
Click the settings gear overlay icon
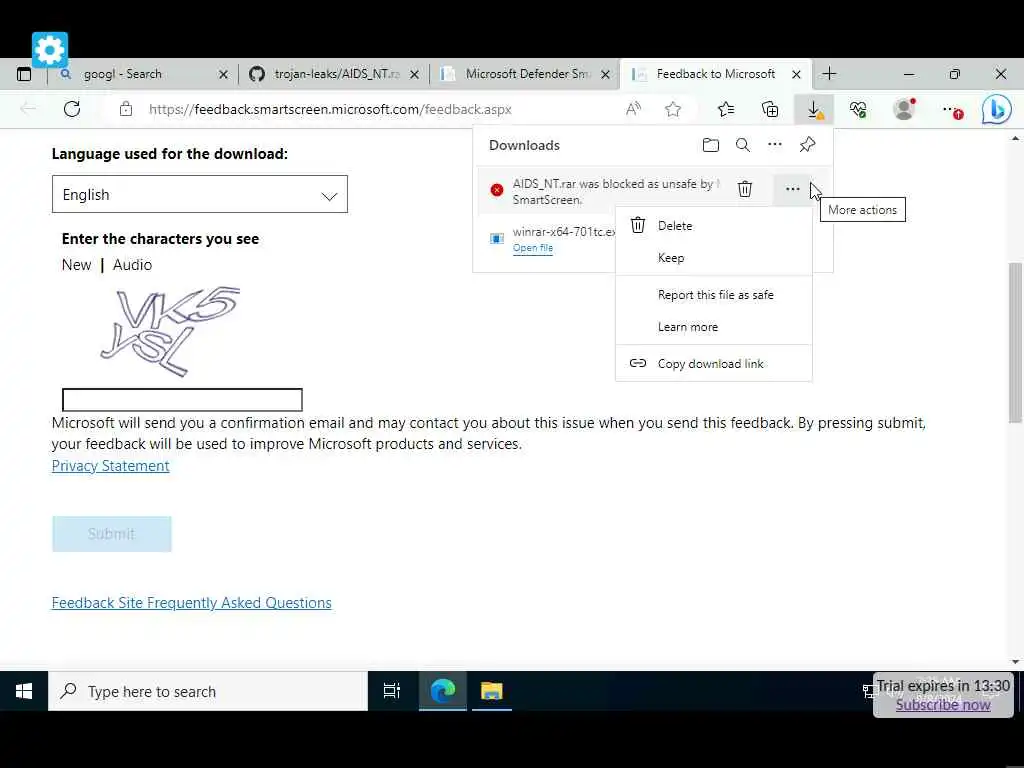coord(50,50)
